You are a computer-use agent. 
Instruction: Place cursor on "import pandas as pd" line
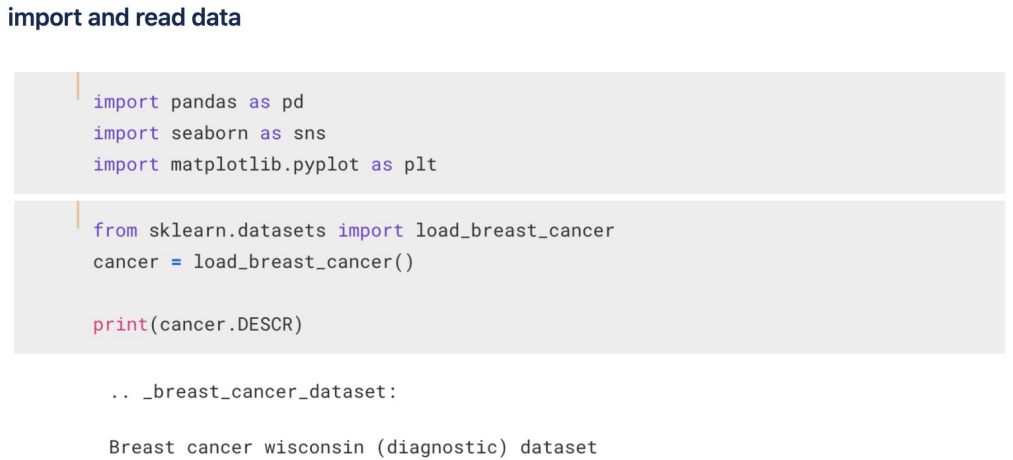[x=198, y=102]
